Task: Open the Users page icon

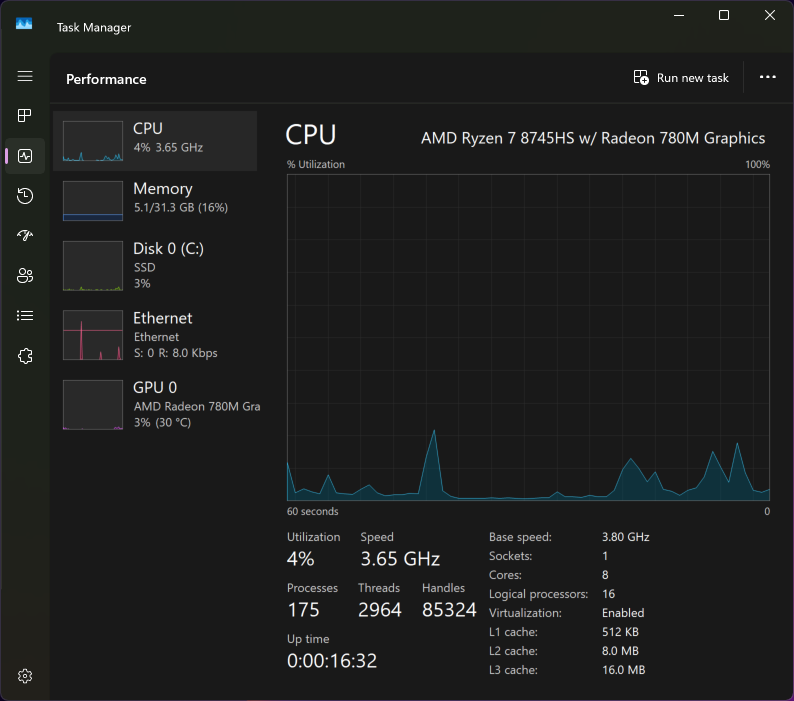Action: click(x=25, y=276)
